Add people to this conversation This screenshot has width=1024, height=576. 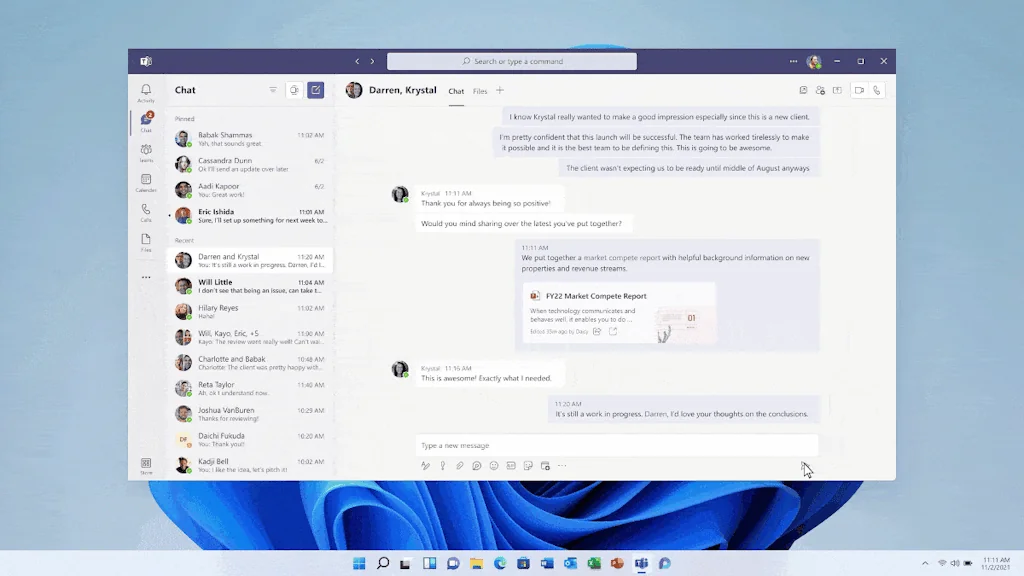(x=820, y=91)
